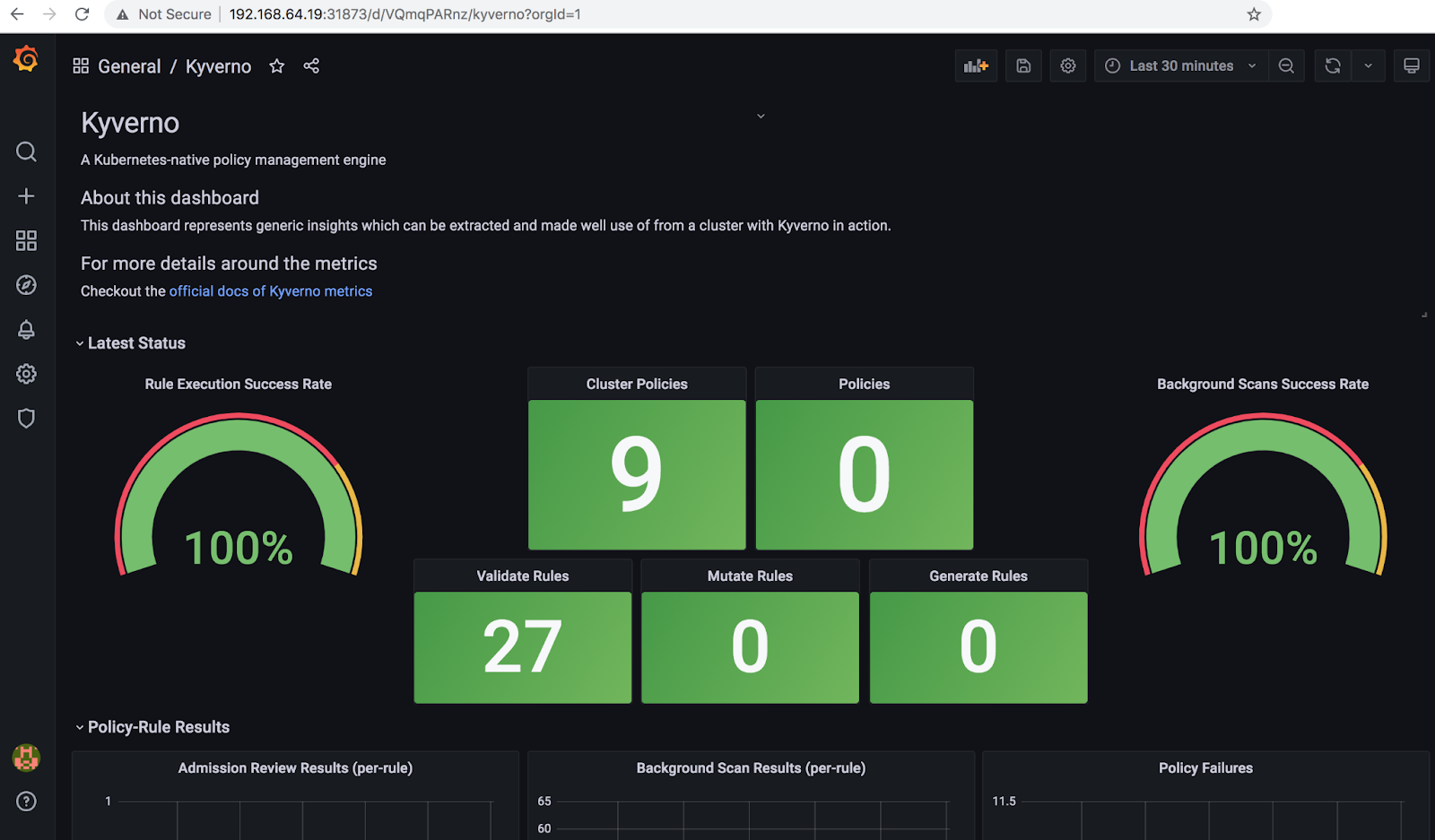This screenshot has height=840, width=1435.
Task: Click the browser address bar URL
Action: pyautogui.click(x=405, y=14)
